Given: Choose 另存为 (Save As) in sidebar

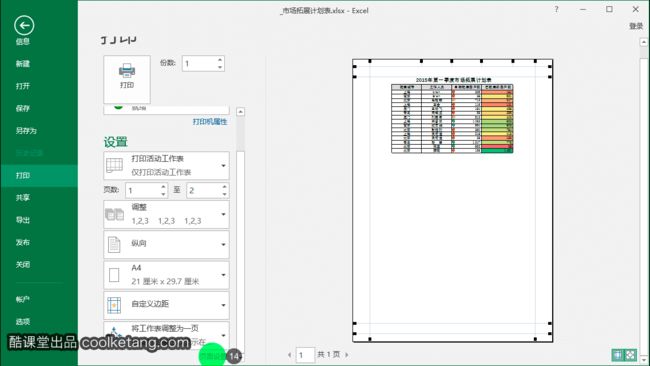Looking at the screenshot, I should (x=26, y=131).
